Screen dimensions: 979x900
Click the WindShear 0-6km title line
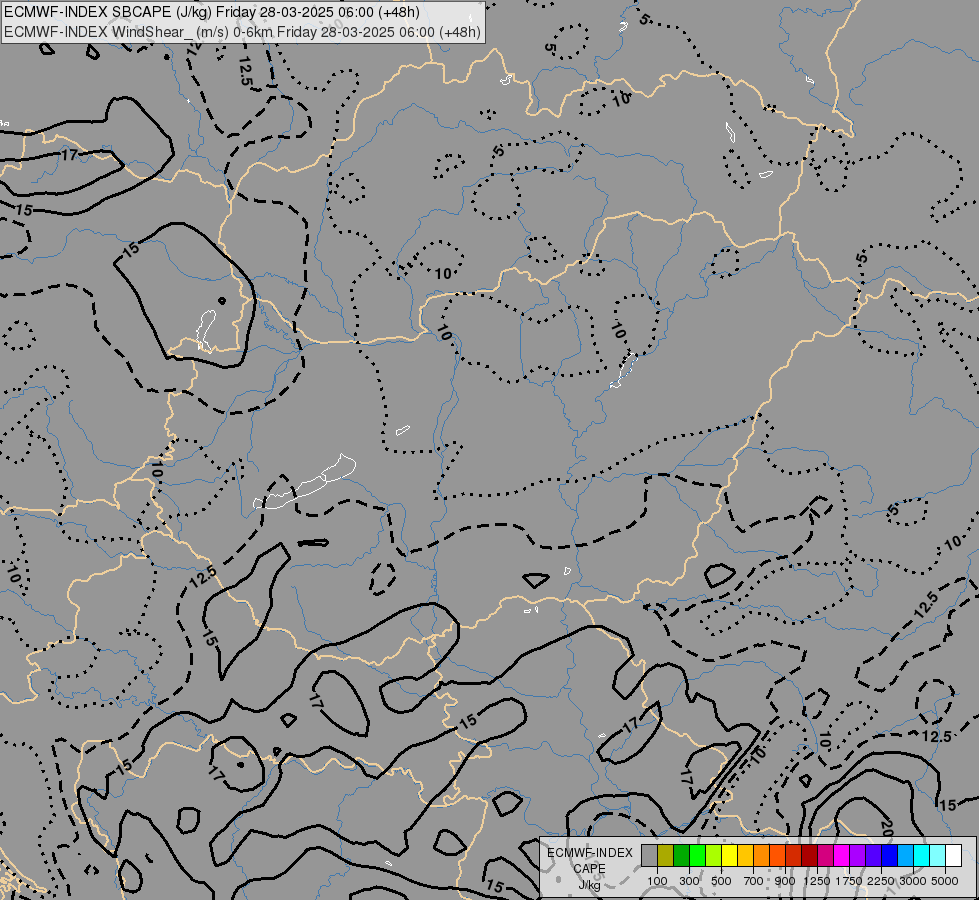coord(242,32)
